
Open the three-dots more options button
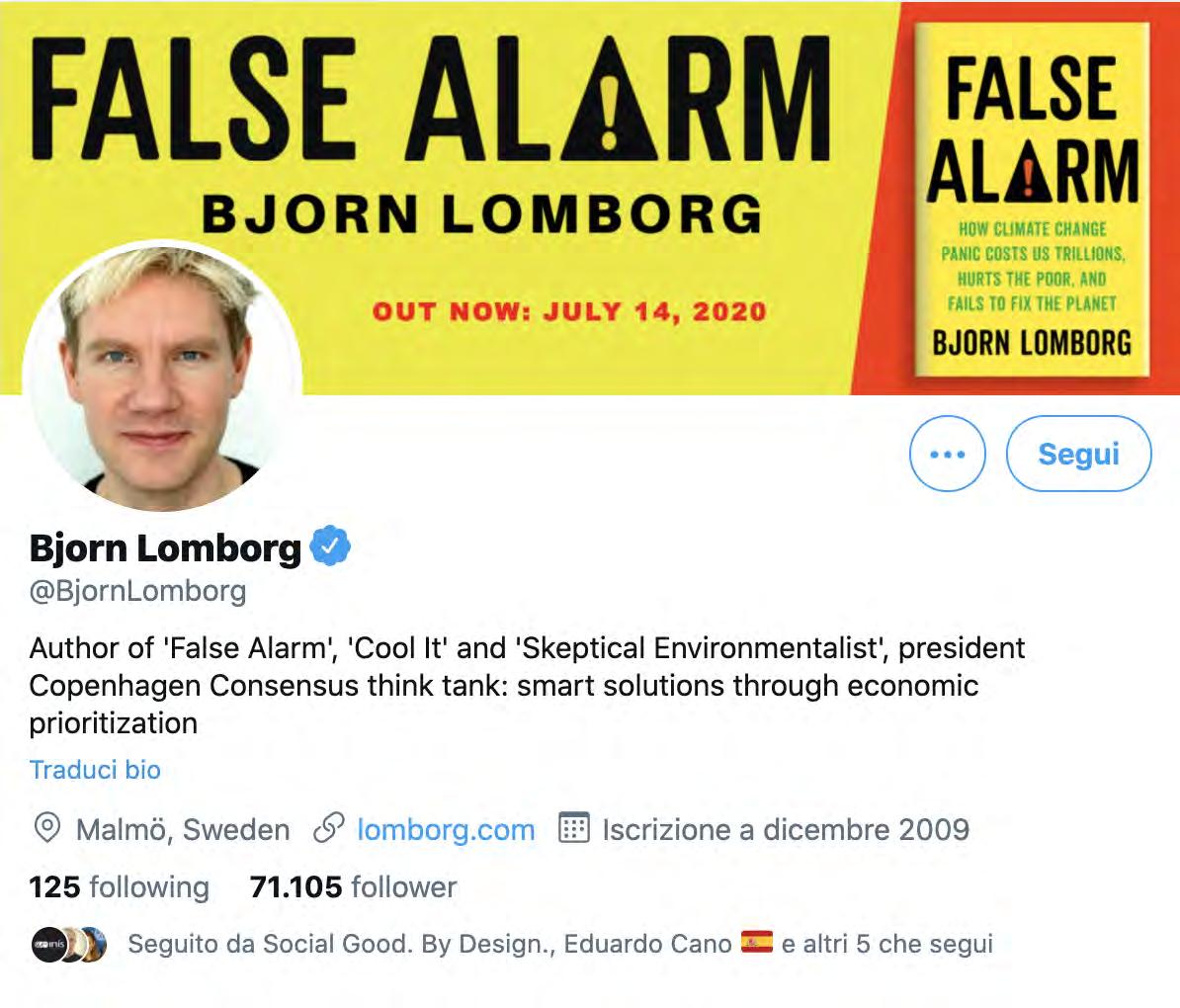[947, 454]
